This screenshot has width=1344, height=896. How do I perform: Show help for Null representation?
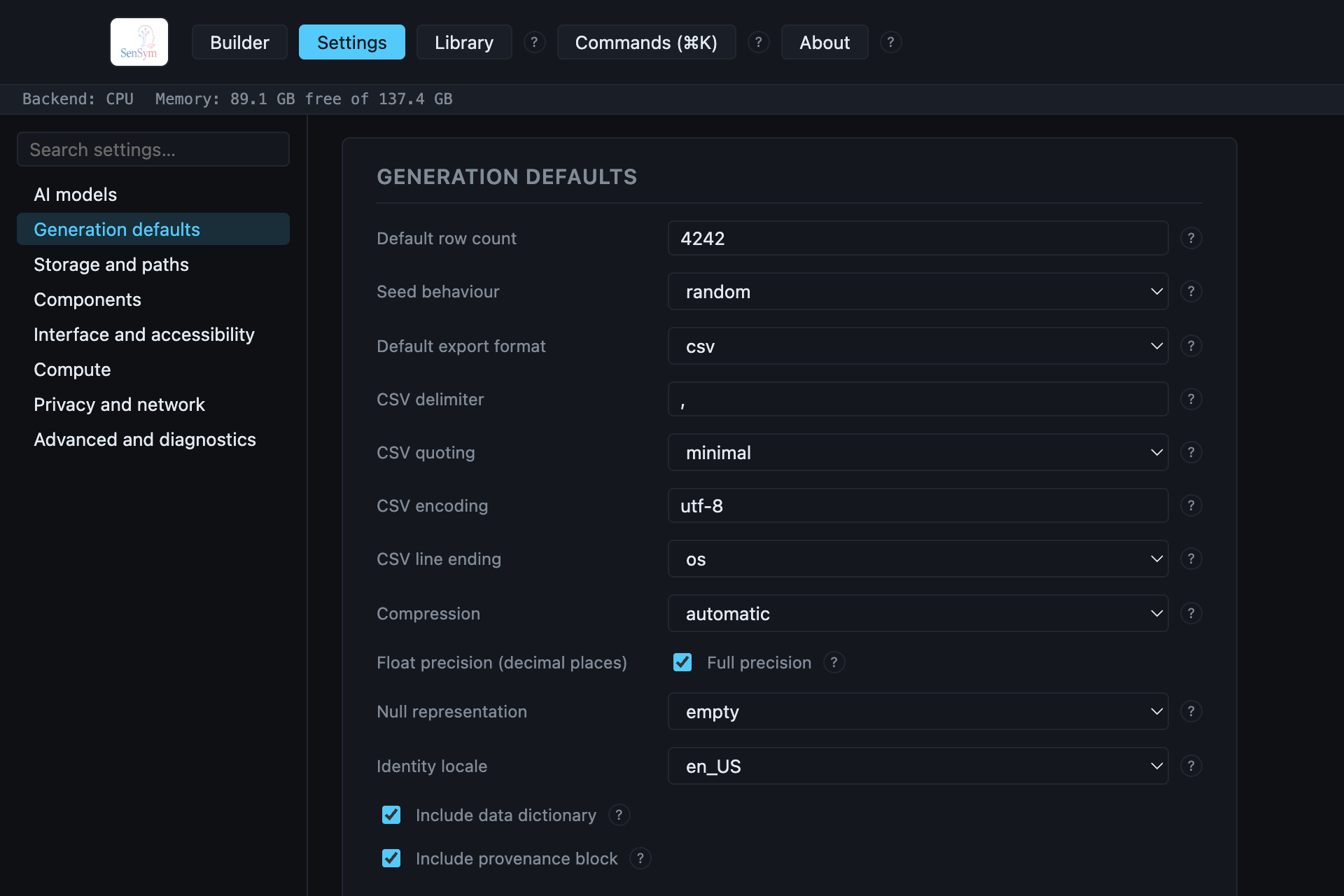point(1191,711)
